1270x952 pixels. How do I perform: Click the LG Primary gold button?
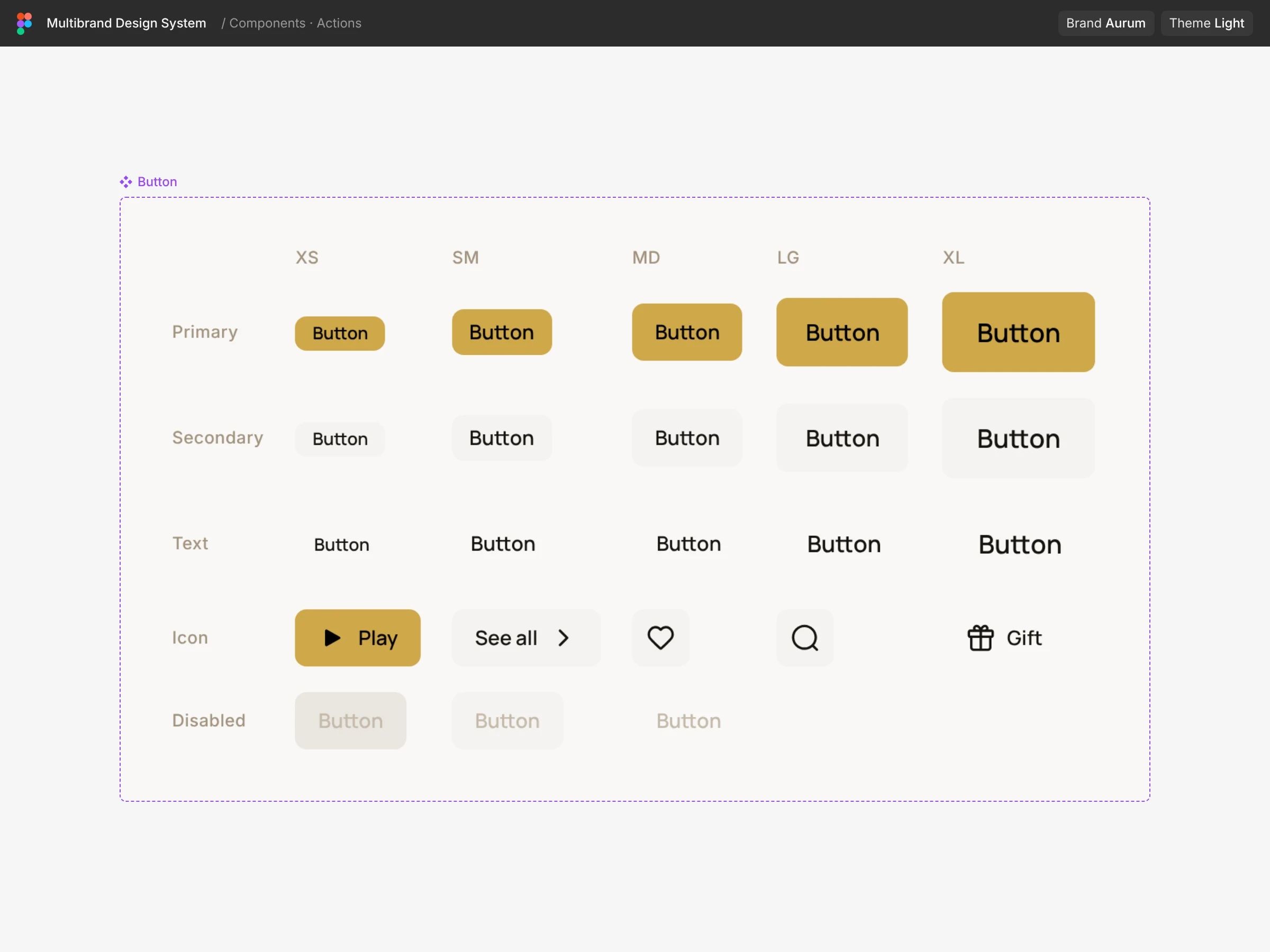842,332
